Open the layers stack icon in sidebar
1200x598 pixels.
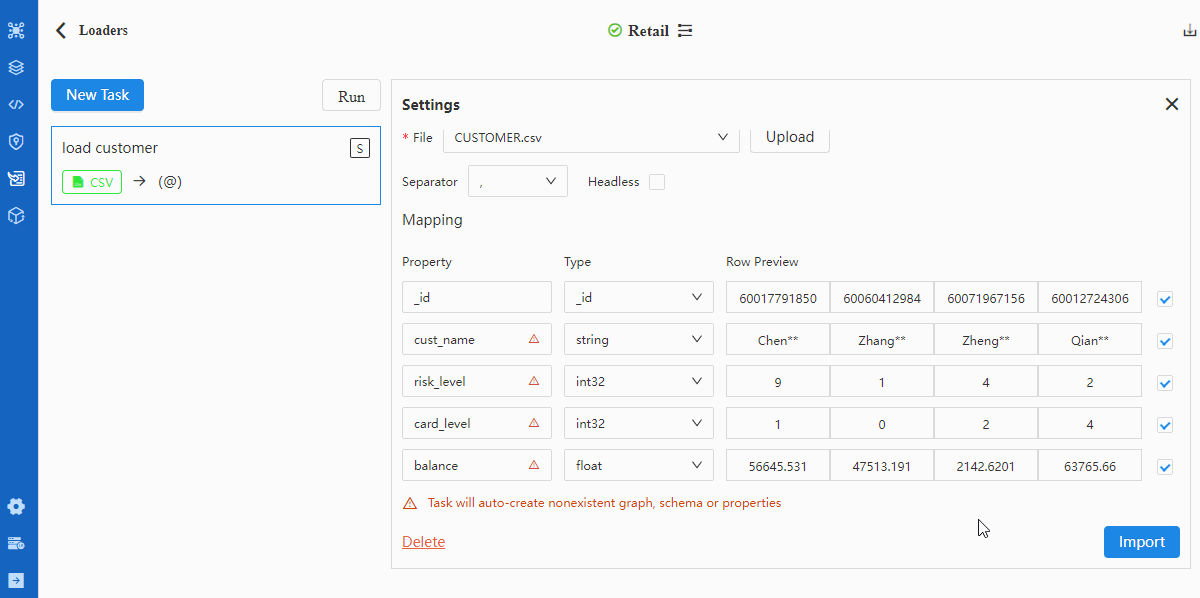[16, 67]
